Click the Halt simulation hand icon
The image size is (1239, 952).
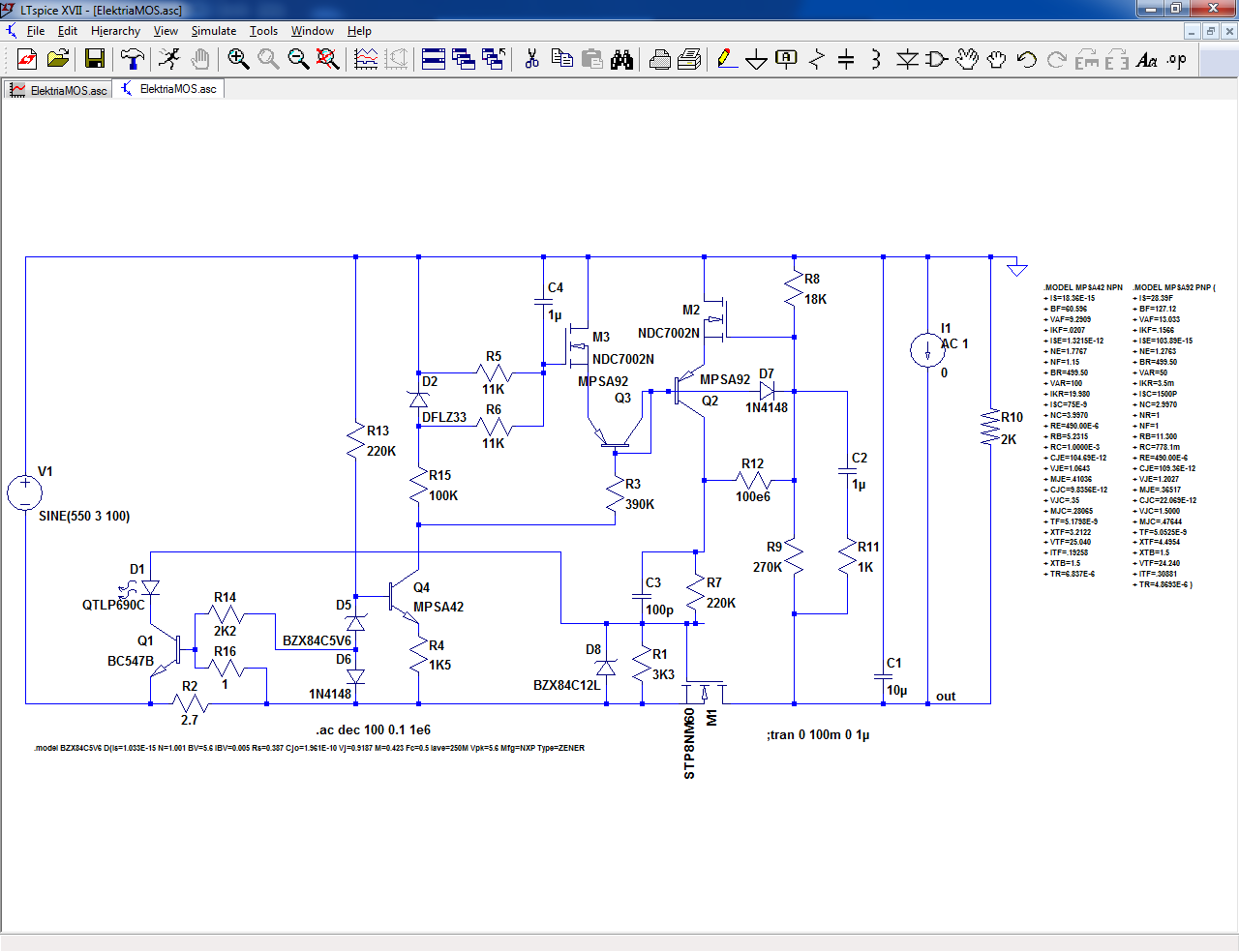coord(199,59)
